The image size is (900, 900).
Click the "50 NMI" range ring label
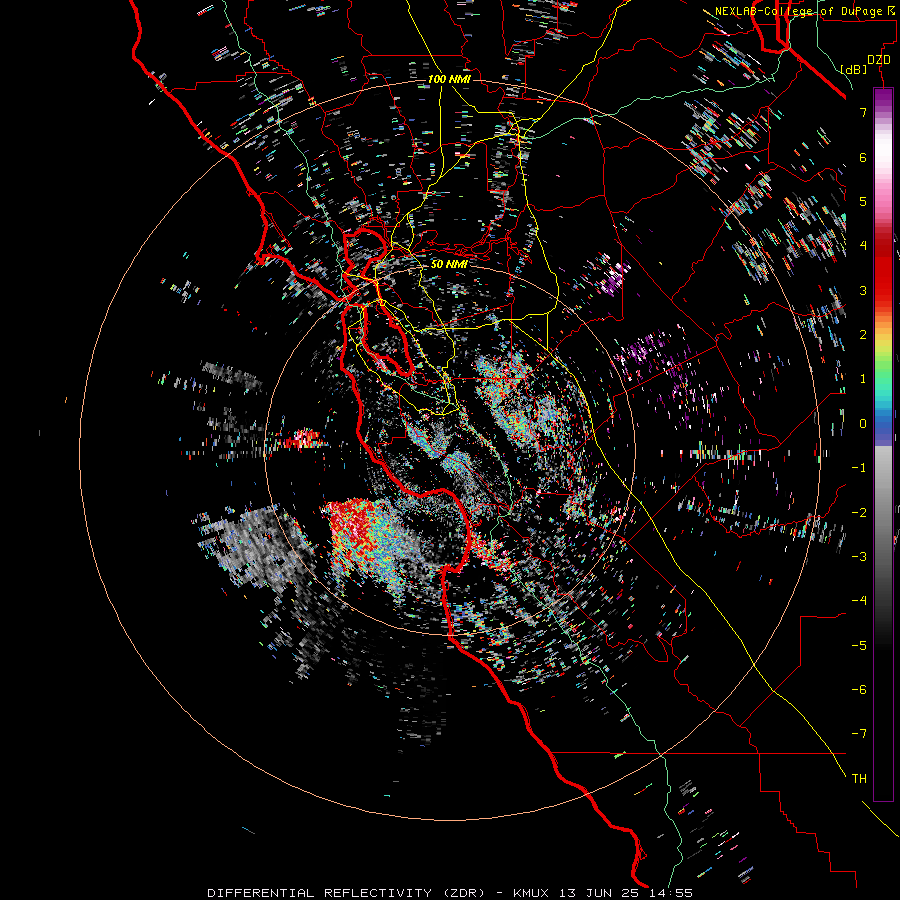pos(449,264)
